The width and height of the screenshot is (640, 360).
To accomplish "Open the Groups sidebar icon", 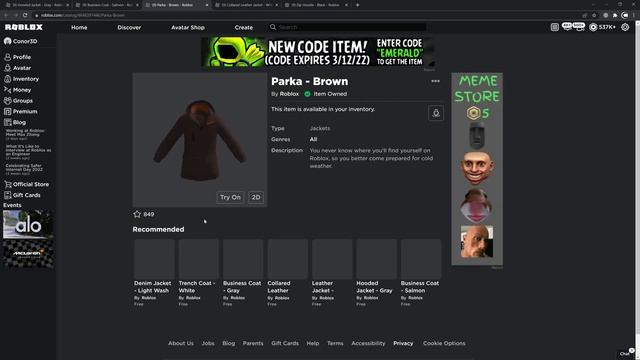I will pos(7,100).
